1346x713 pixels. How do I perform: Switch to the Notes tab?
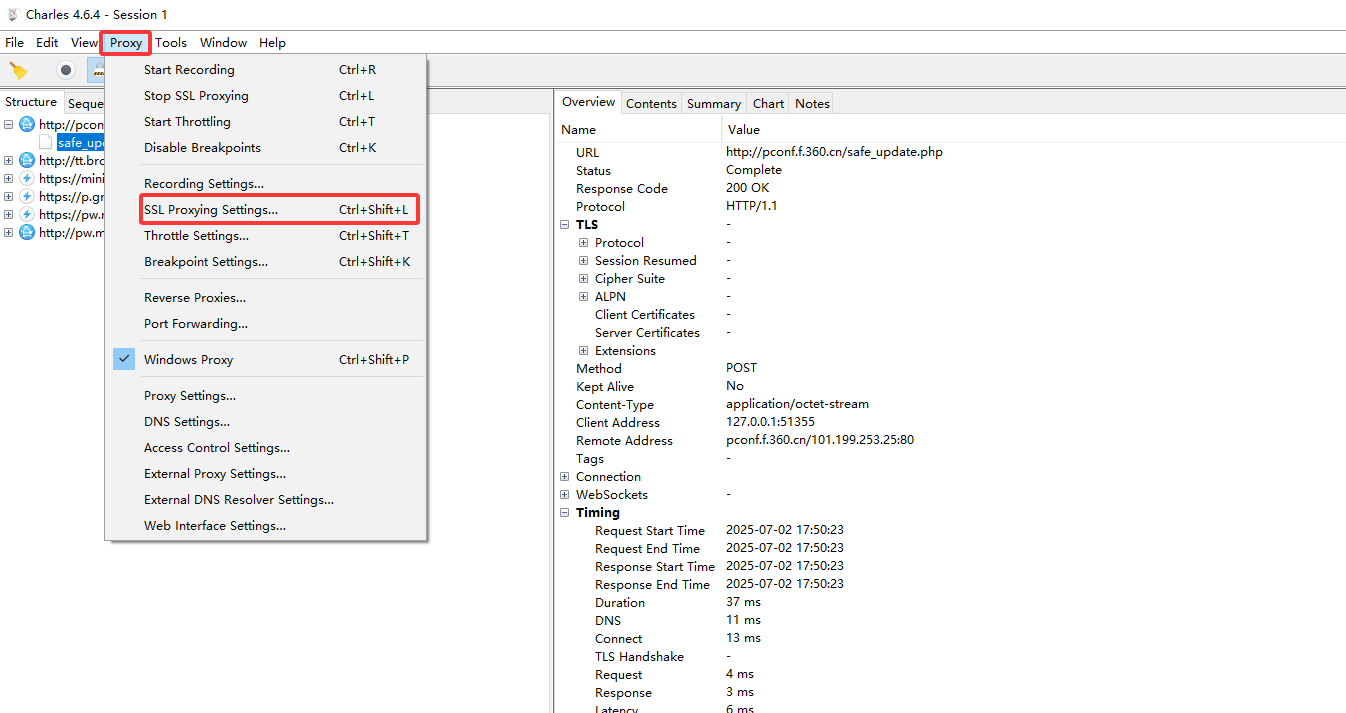812,104
